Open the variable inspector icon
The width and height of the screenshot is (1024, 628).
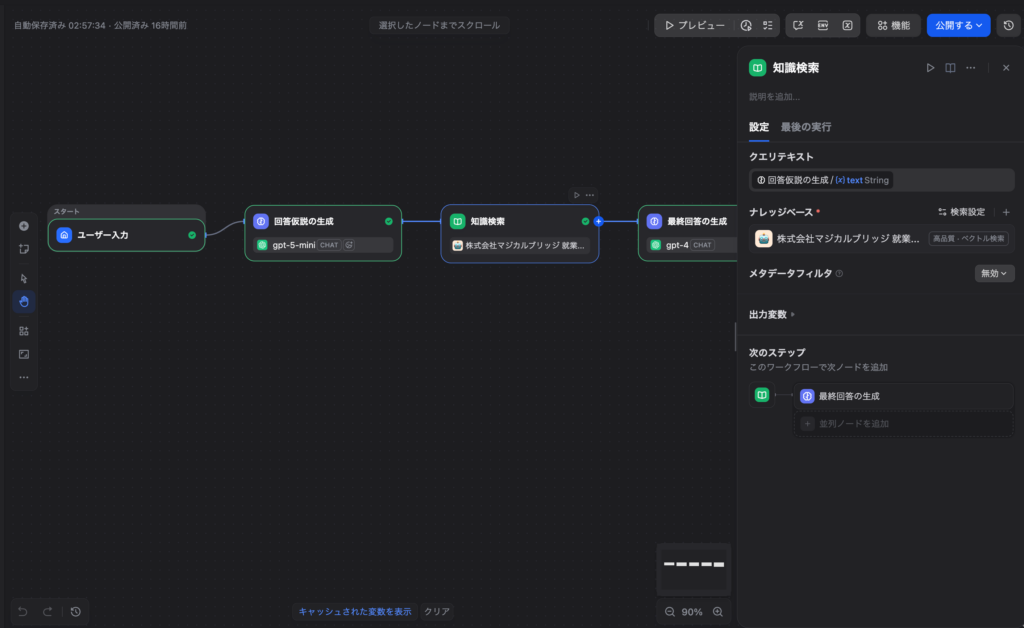847,24
